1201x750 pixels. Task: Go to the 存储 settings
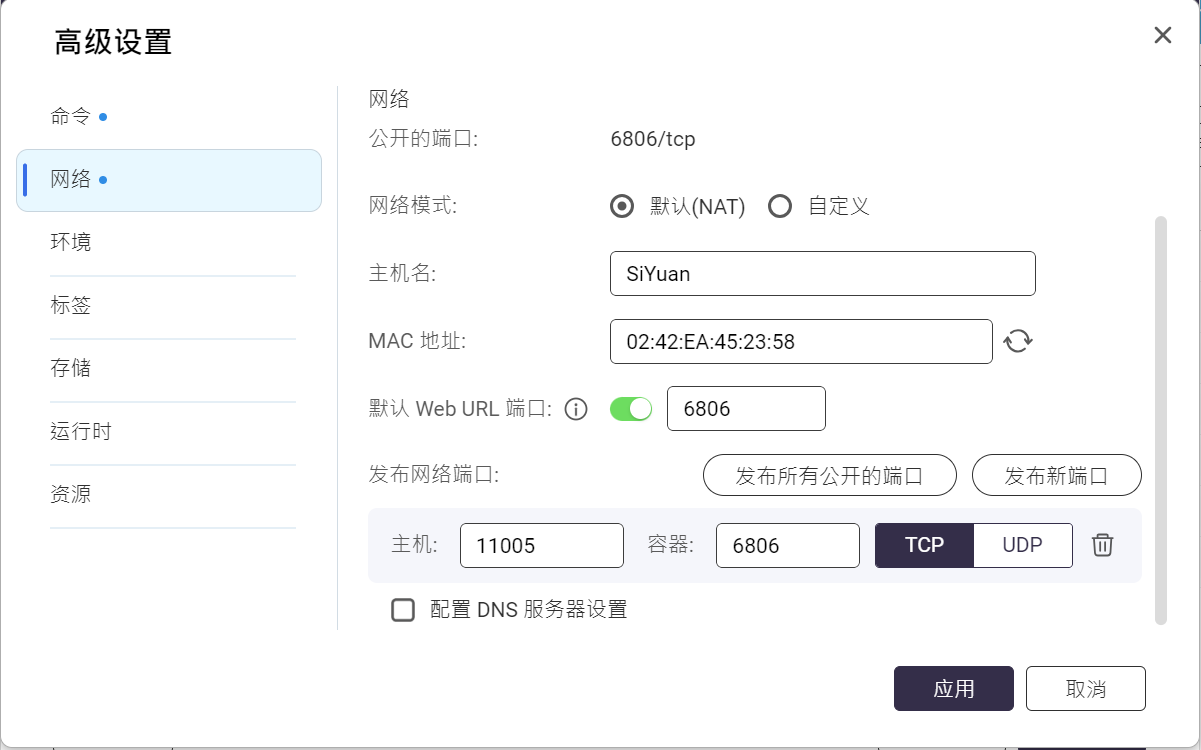pos(71,368)
